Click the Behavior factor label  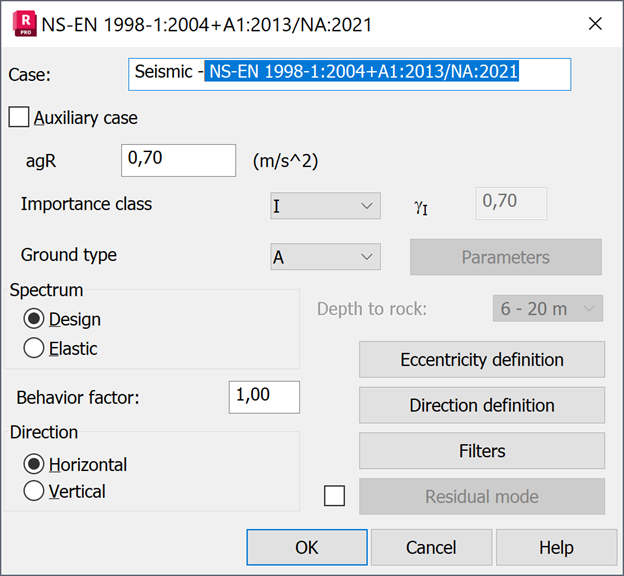tap(78, 398)
